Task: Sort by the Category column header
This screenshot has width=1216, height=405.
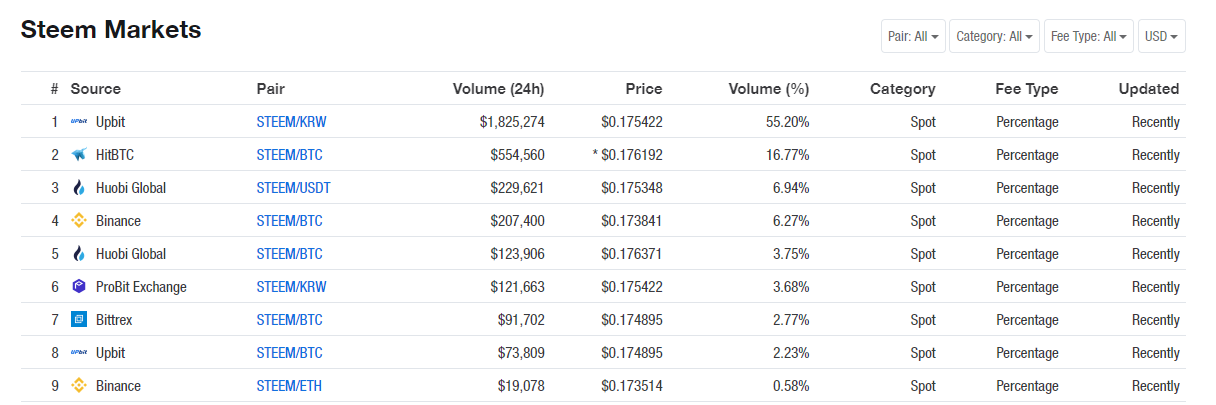Action: pyautogui.click(x=903, y=89)
